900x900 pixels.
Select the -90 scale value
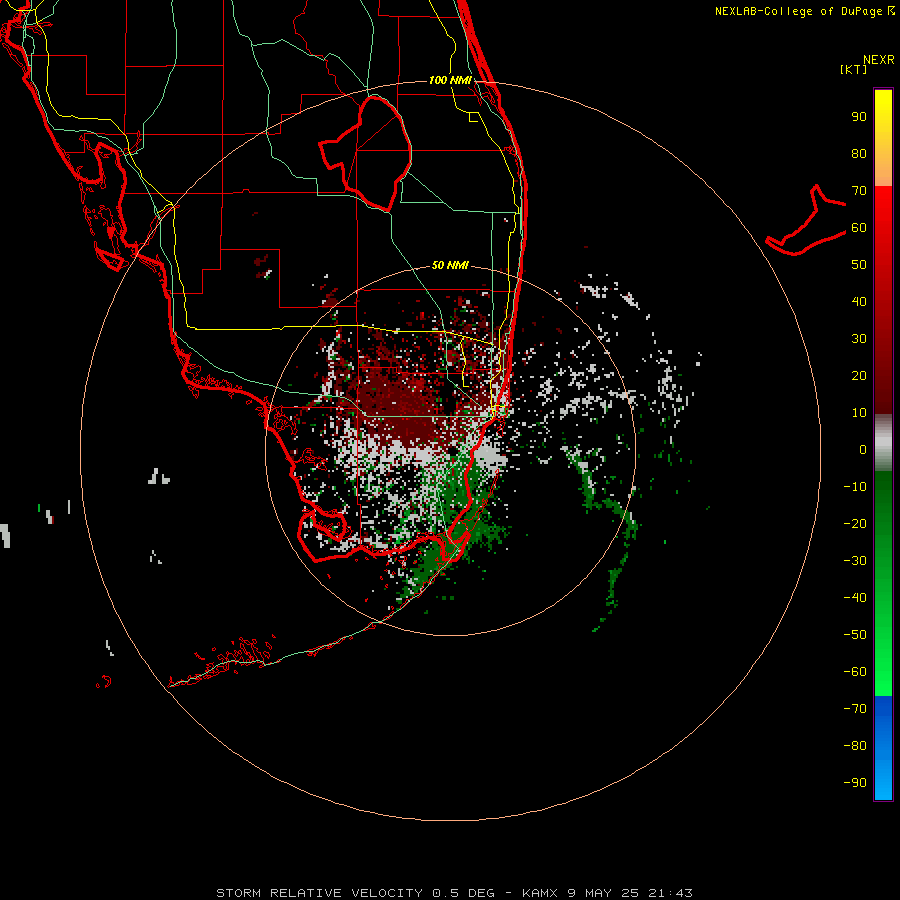coord(855,783)
